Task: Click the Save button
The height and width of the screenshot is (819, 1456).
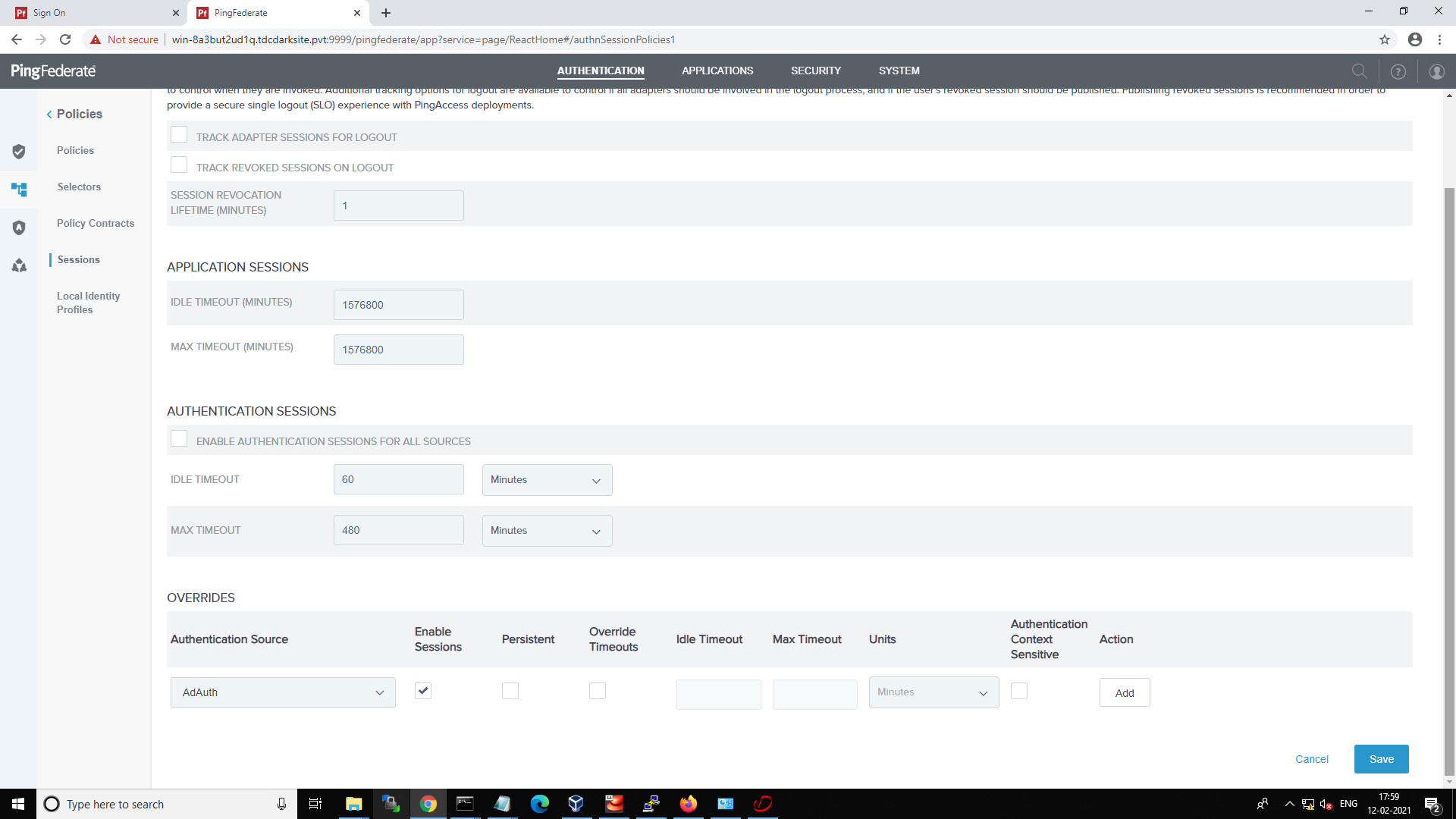Action: (x=1382, y=759)
